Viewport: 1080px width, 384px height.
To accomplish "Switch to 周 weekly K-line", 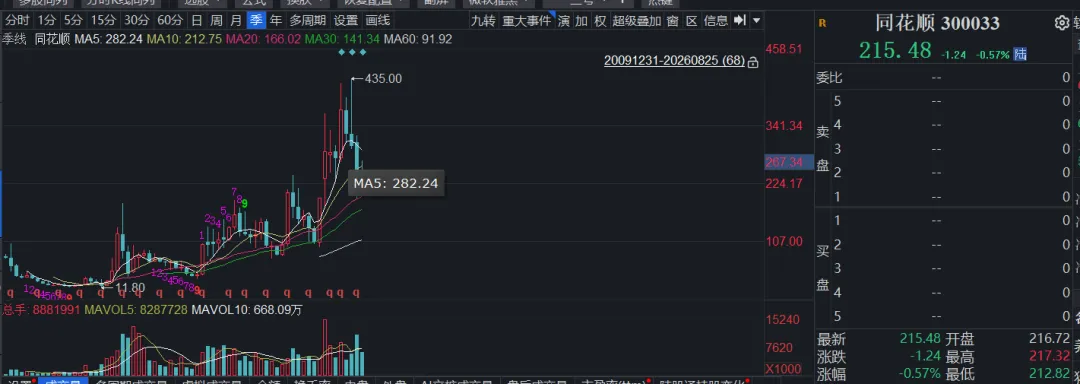I will pyautogui.click(x=216, y=20).
